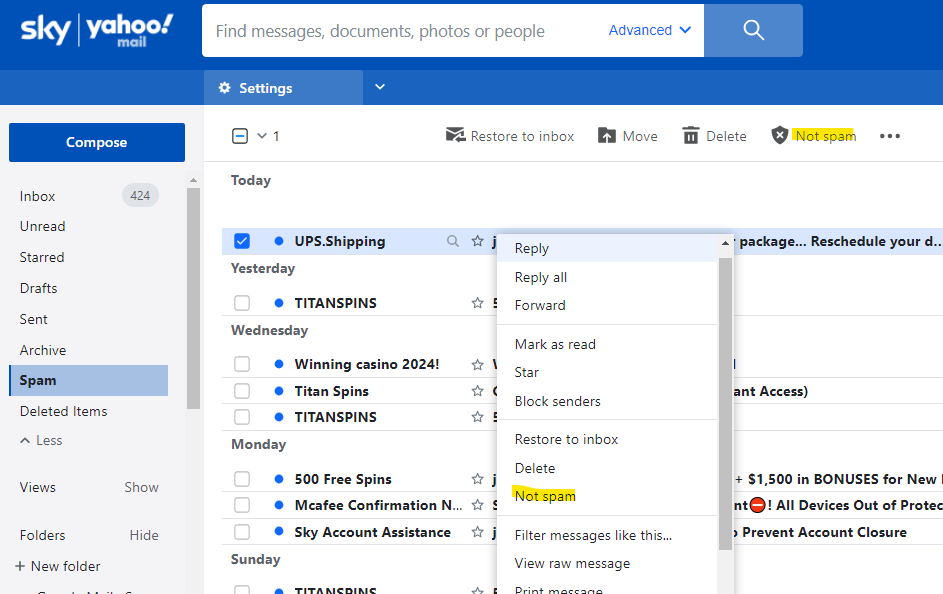Select Block senders menu entry
Viewport: 943px width, 594px height.
pyautogui.click(x=607, y=401)
